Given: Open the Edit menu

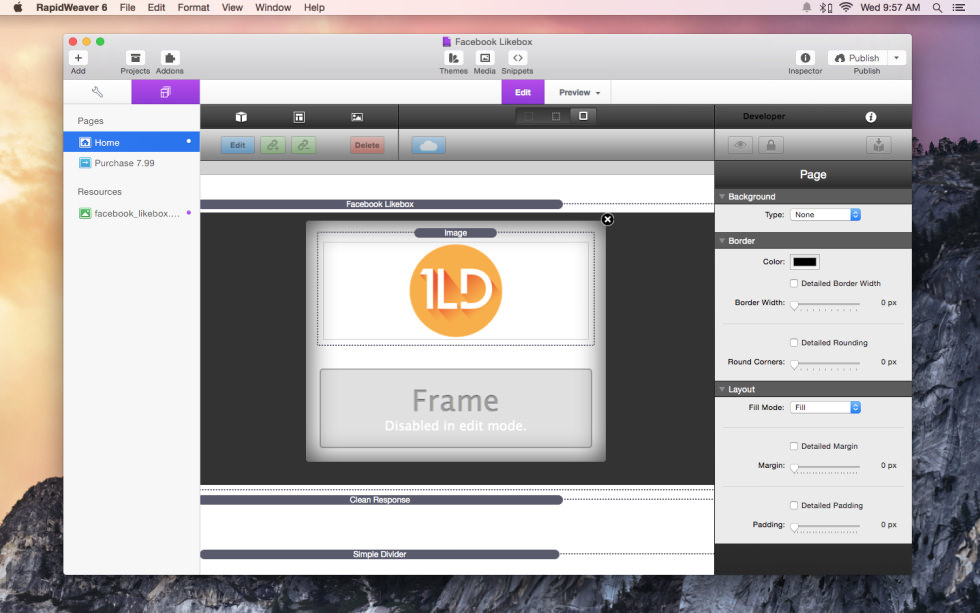Looking at the screenshot, I should point(156,7).
